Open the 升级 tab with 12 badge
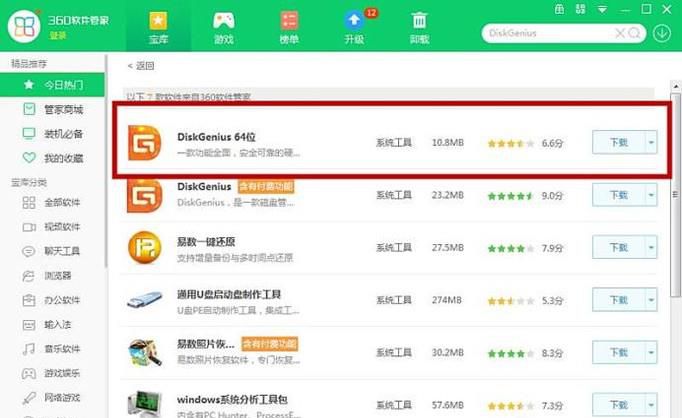 pyautogui.click(x=354, y=27)
